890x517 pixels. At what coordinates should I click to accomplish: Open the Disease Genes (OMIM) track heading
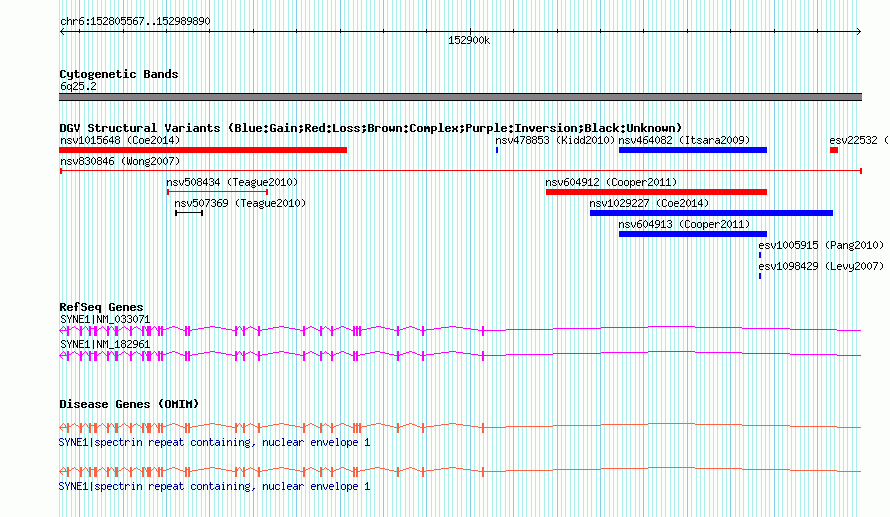click(x=129, y=404)
